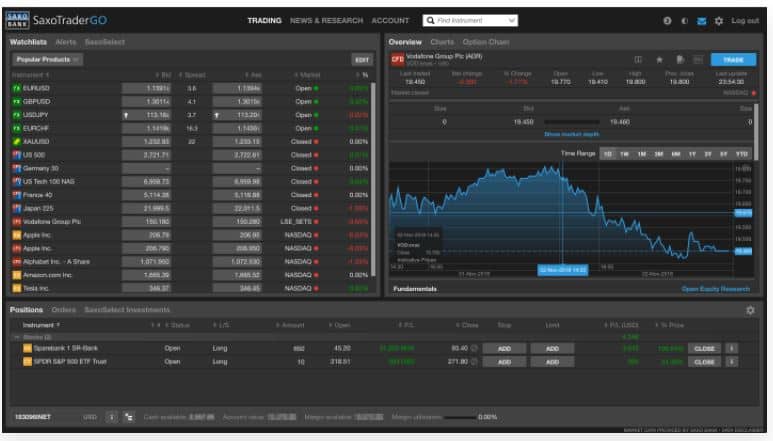Toggle the dark/light theme contrast icon
773x441 pixels.
[684, 21]
